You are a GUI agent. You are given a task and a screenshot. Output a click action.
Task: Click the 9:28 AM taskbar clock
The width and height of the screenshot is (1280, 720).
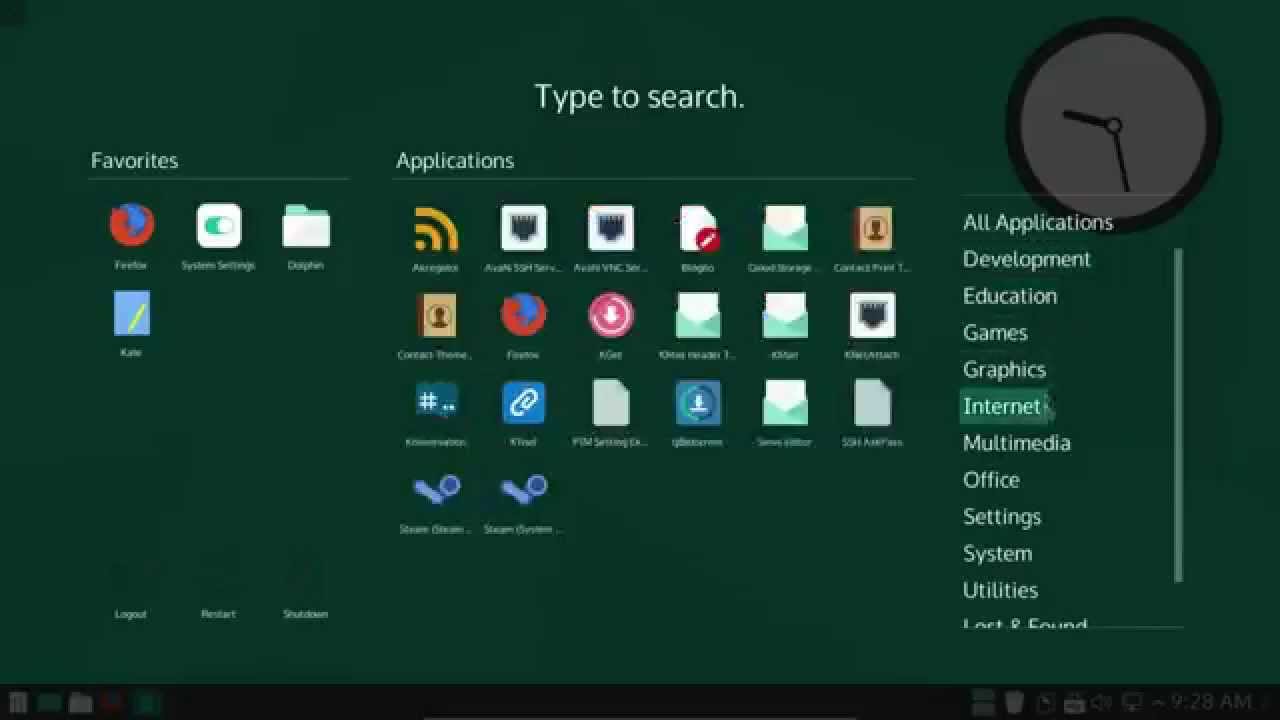pyautogui.click(x=1211, y=702)
